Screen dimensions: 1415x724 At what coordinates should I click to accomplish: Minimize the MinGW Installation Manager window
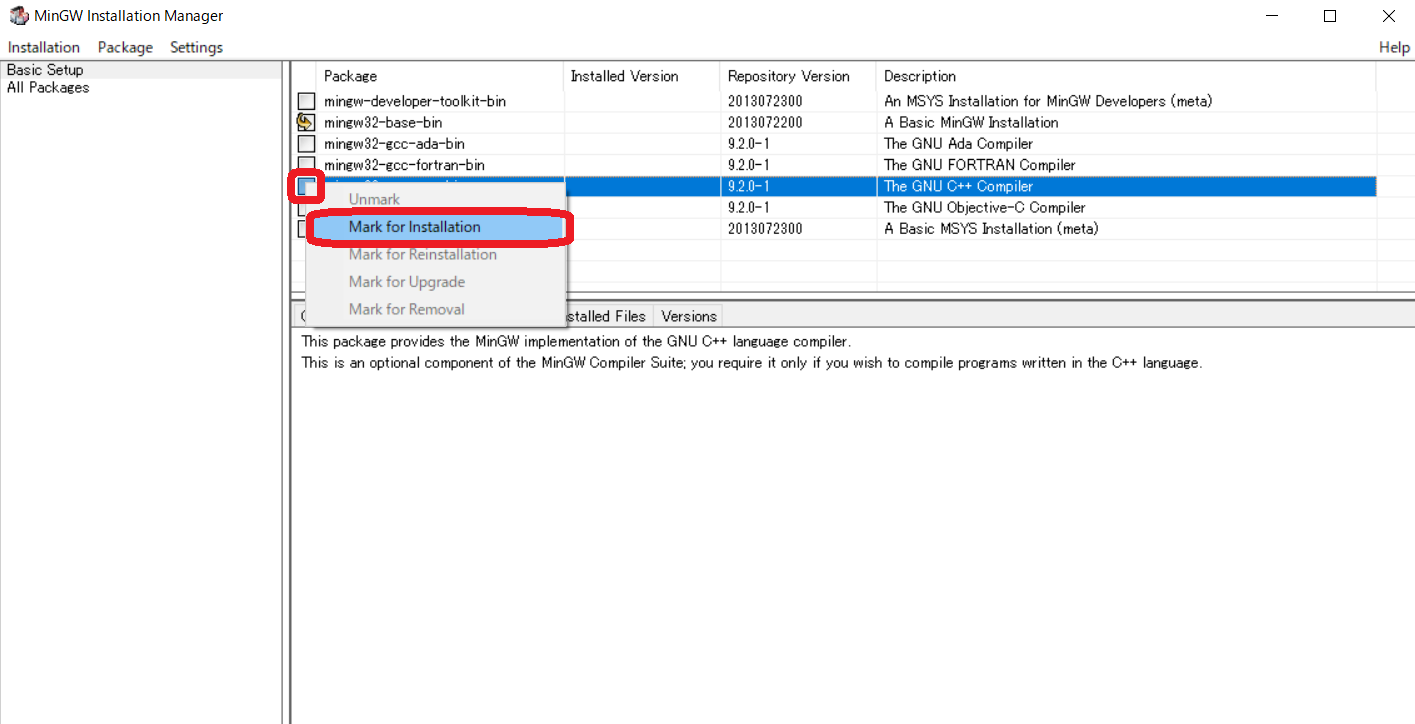(x=1271, y=16)
